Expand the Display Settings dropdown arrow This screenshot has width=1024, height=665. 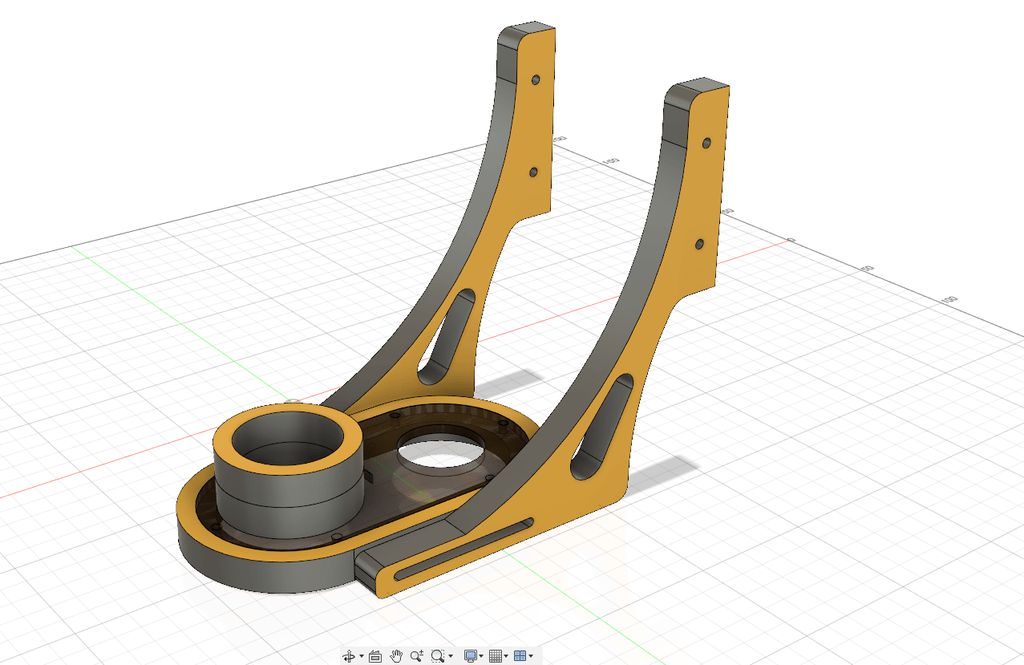(481, 656)
